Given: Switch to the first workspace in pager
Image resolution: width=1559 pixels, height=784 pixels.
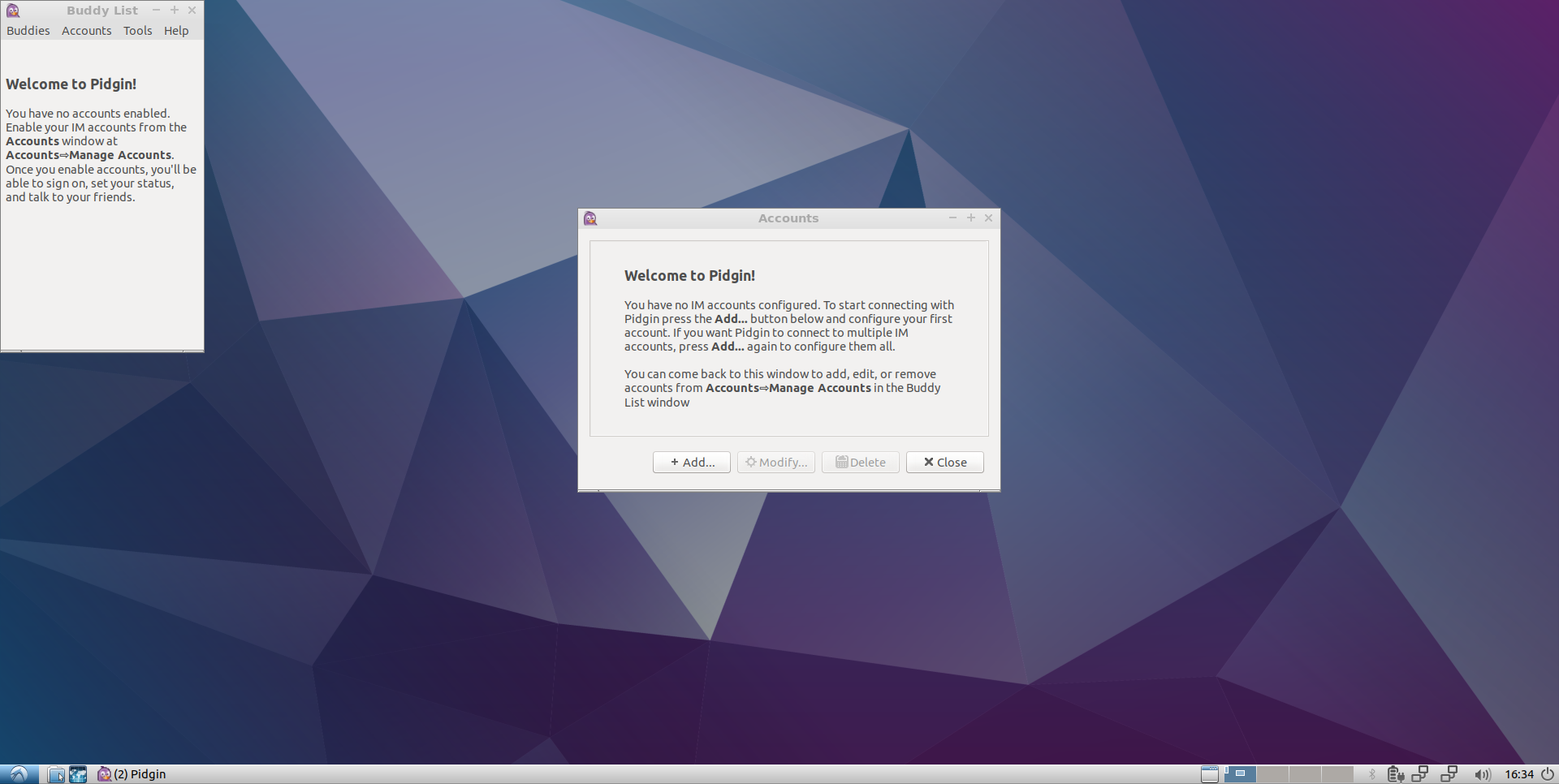Looking at the screenshot, I should (1240, 774).
